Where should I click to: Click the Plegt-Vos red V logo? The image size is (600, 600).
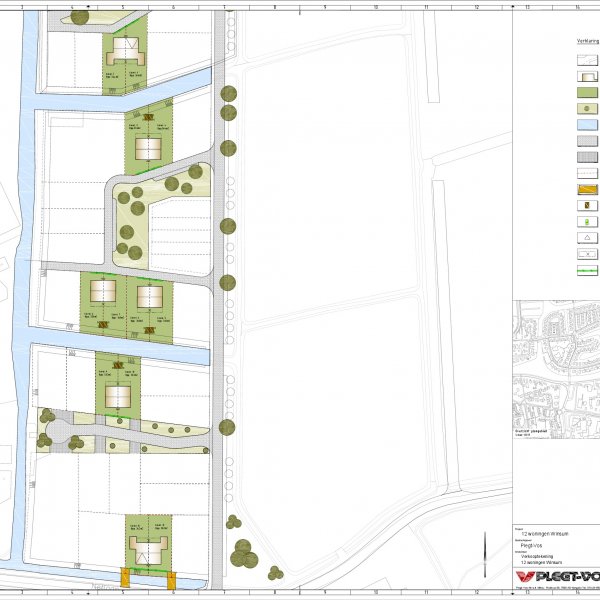(x=525, y=576)
